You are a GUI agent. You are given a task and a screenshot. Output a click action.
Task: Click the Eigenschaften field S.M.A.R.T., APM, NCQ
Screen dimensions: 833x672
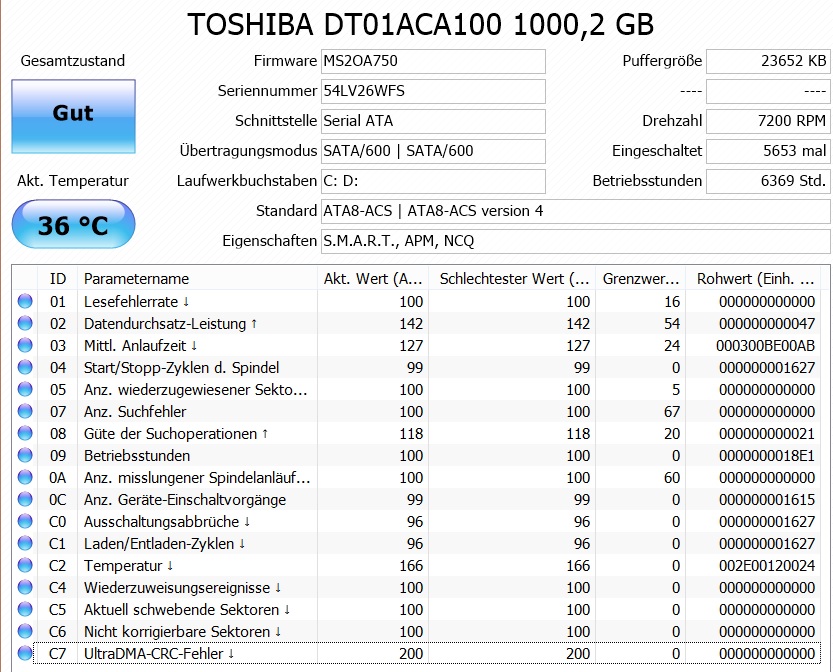(575, 241)
